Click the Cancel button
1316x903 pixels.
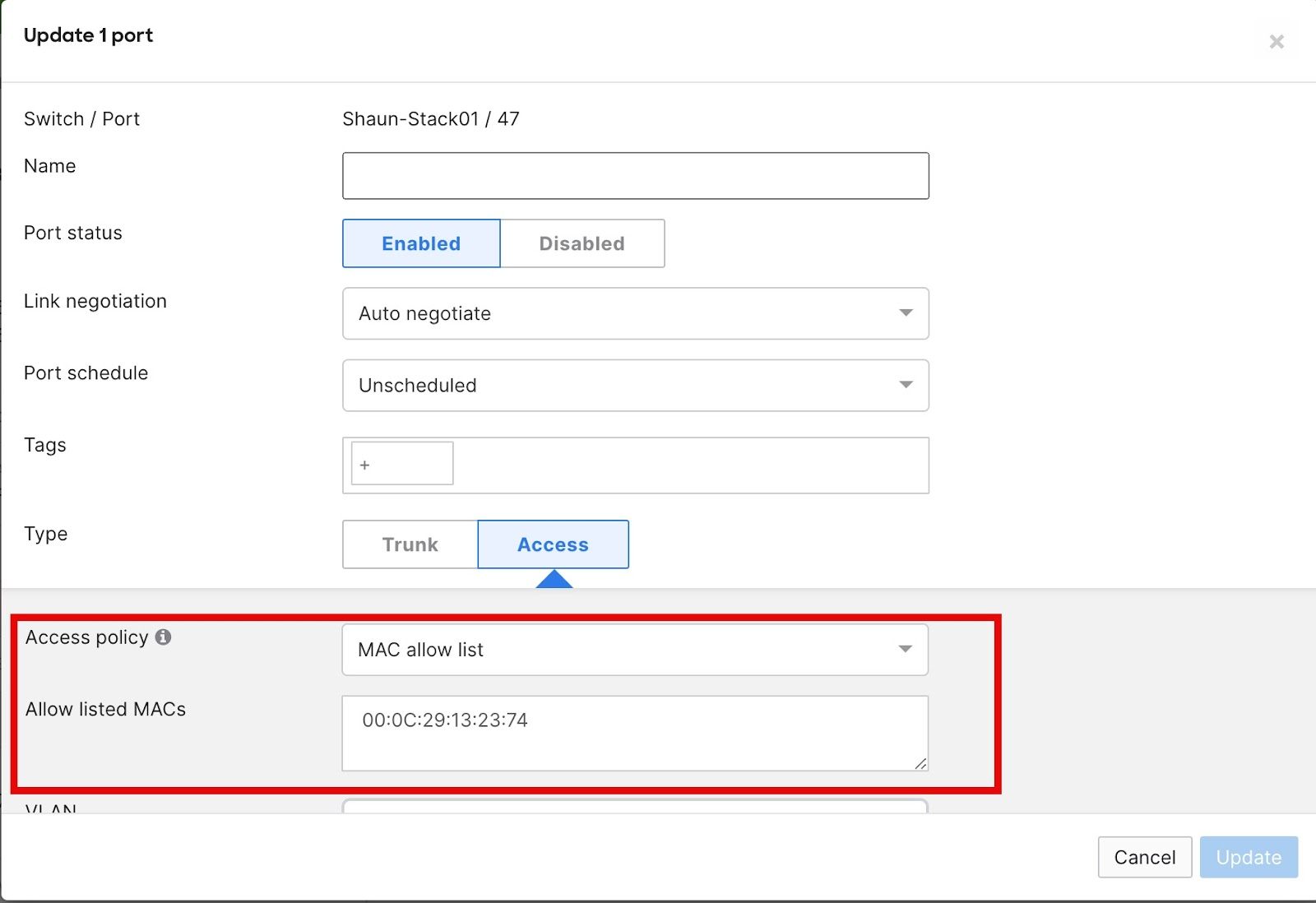pyautogui.click(x=1144, y=856)
